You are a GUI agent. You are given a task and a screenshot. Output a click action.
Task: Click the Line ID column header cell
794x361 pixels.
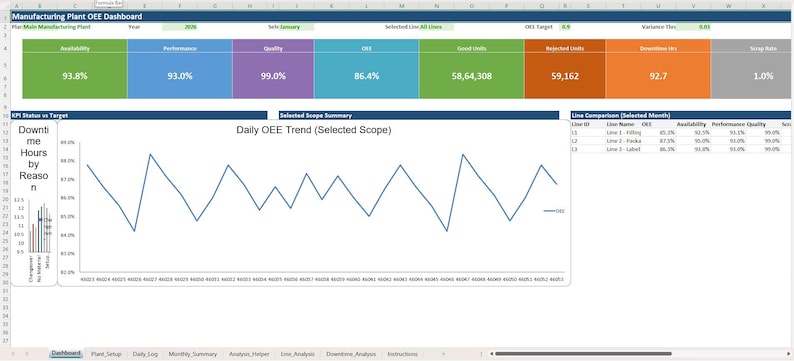588,124
